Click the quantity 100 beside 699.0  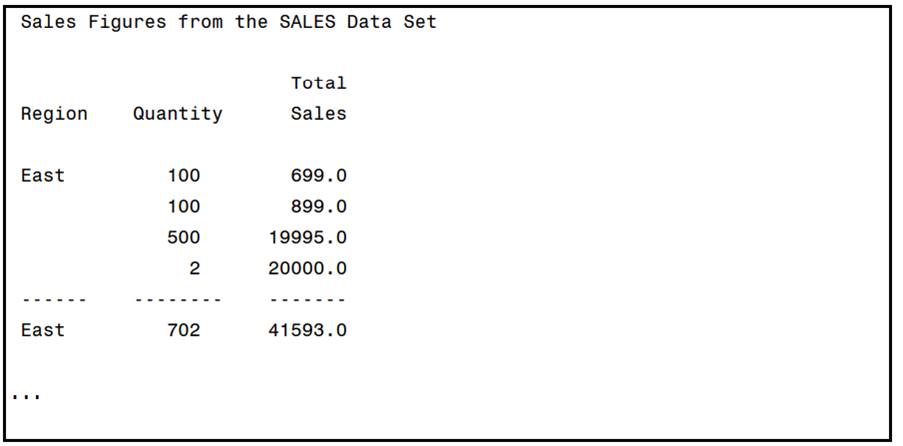(183, 176)
